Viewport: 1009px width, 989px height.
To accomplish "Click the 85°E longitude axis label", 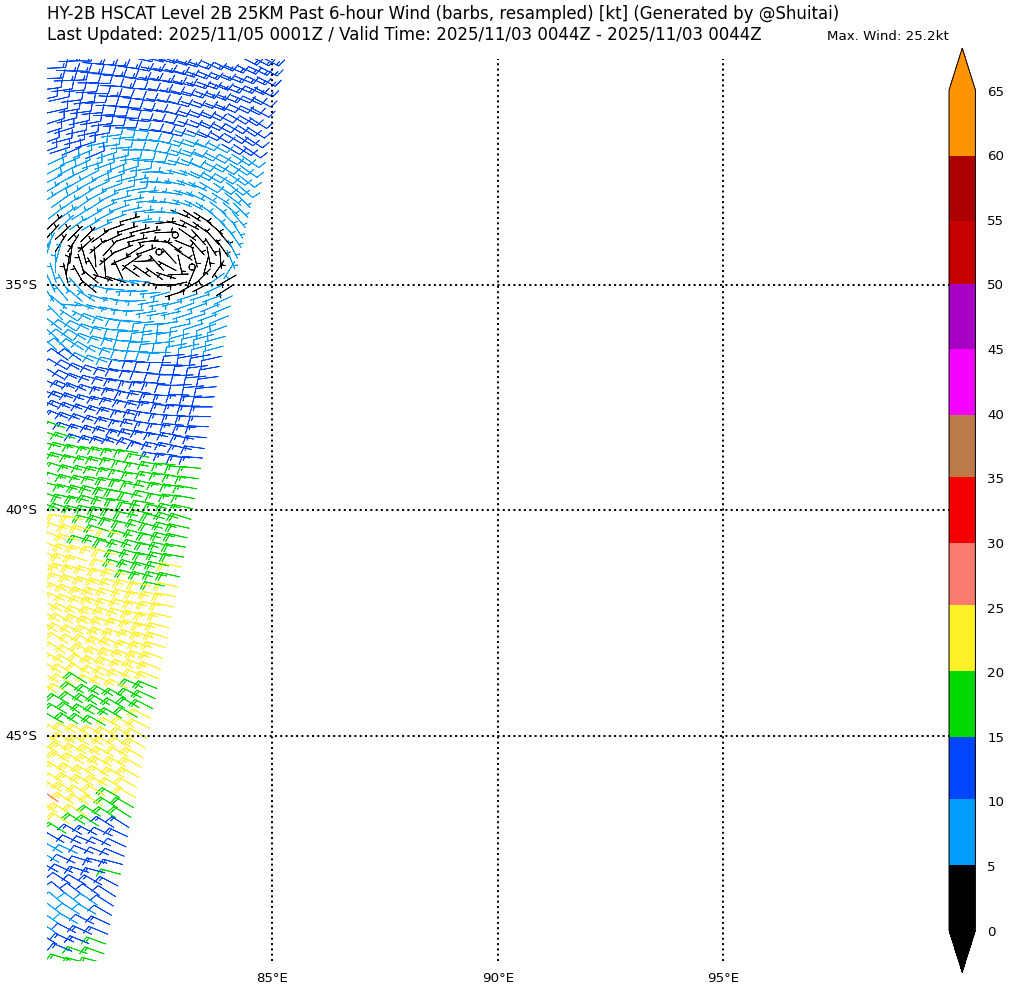I will click(272, 977).
